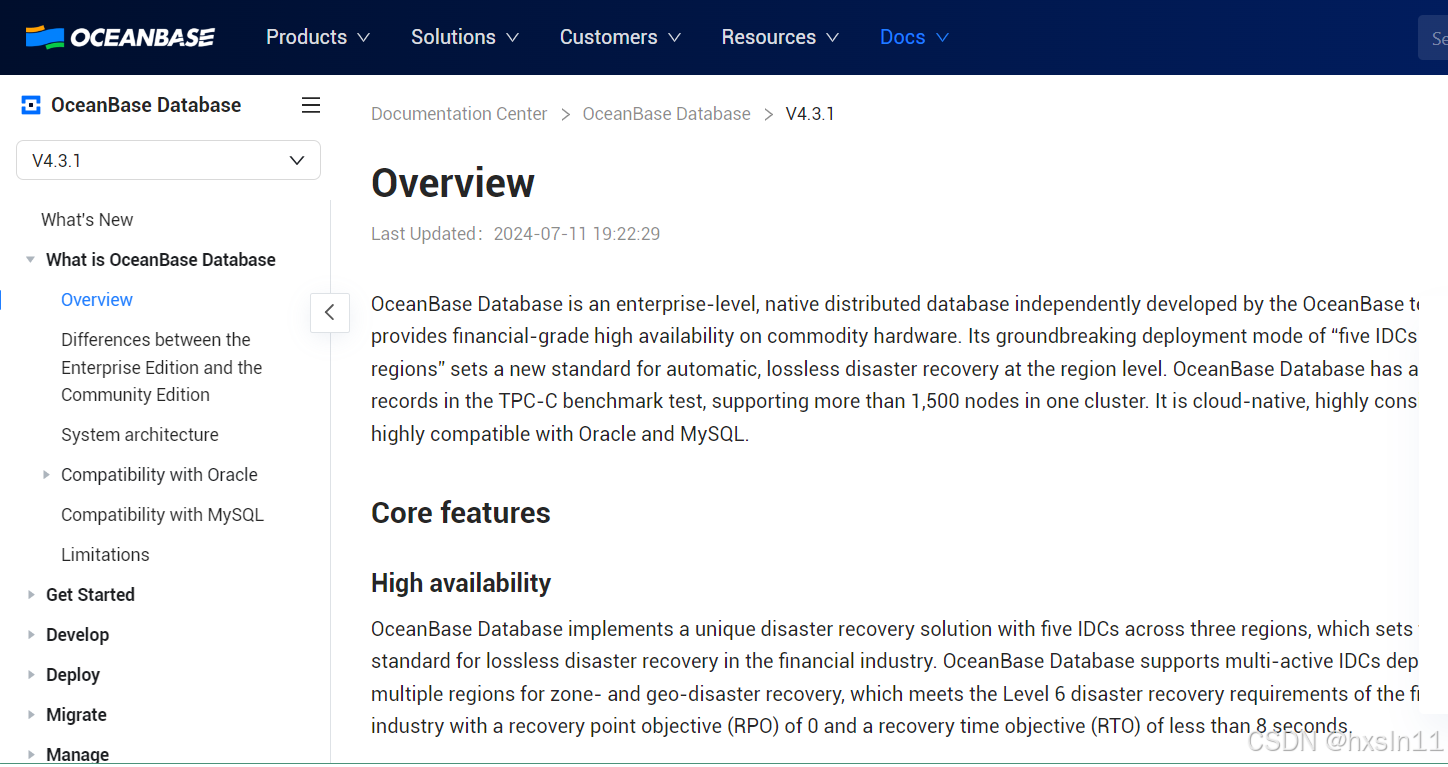Screen dimensions: 1448x767
Task: Open System architecture page
Action: [140, 435]
